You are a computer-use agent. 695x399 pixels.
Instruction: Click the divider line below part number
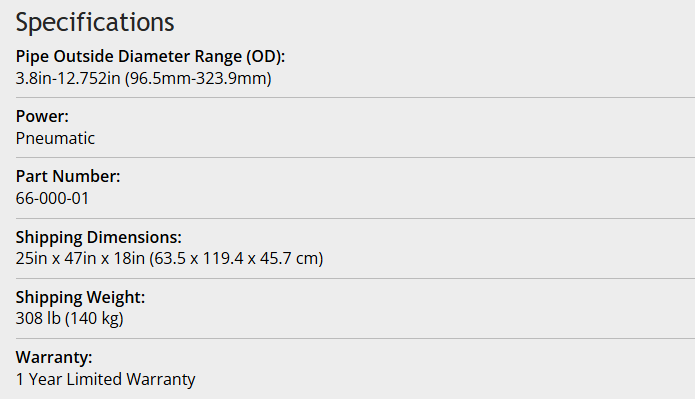coord(355,218)
